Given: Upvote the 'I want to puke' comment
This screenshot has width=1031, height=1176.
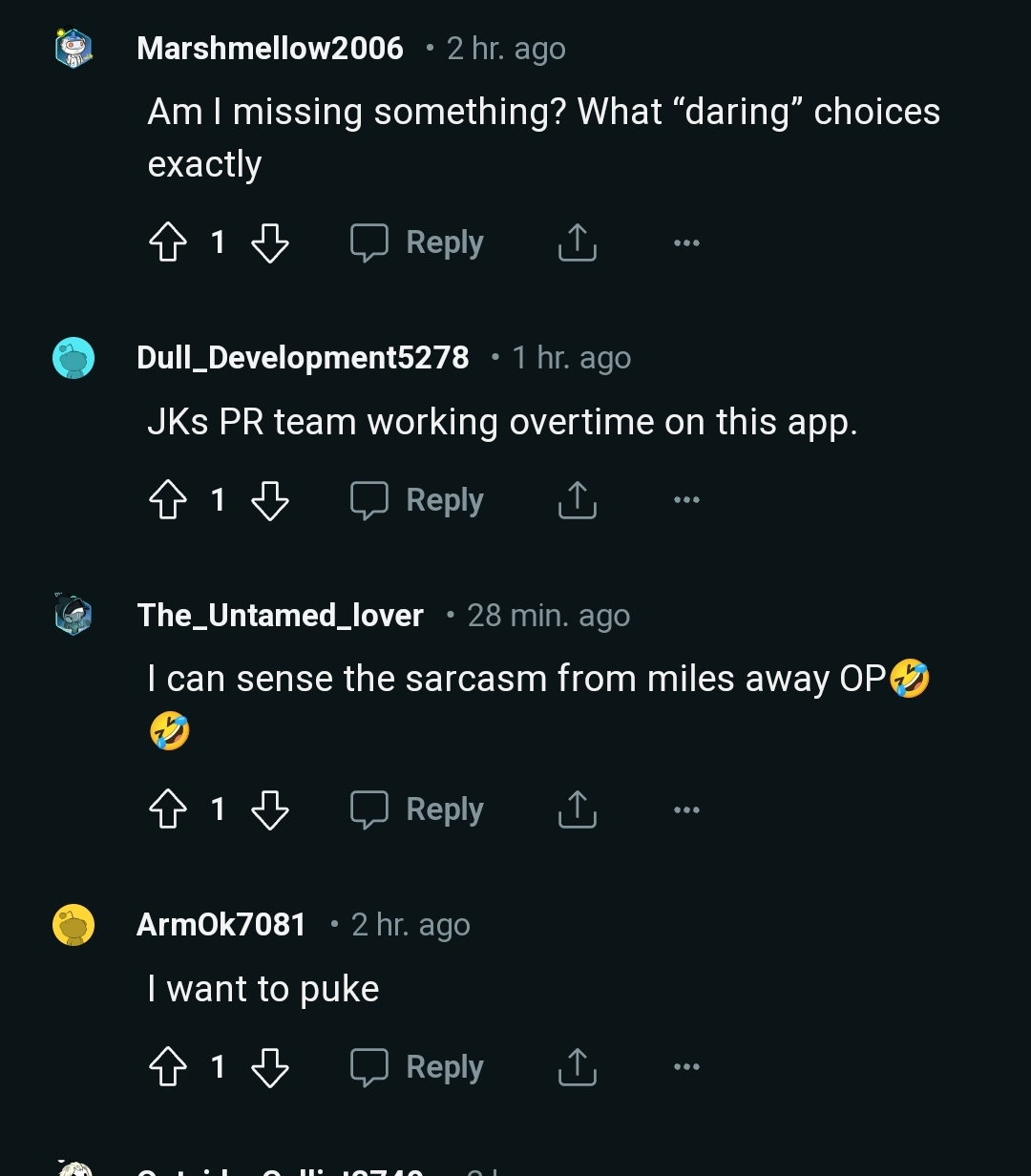Looking at the screenshot, I should pos(168,1066).
